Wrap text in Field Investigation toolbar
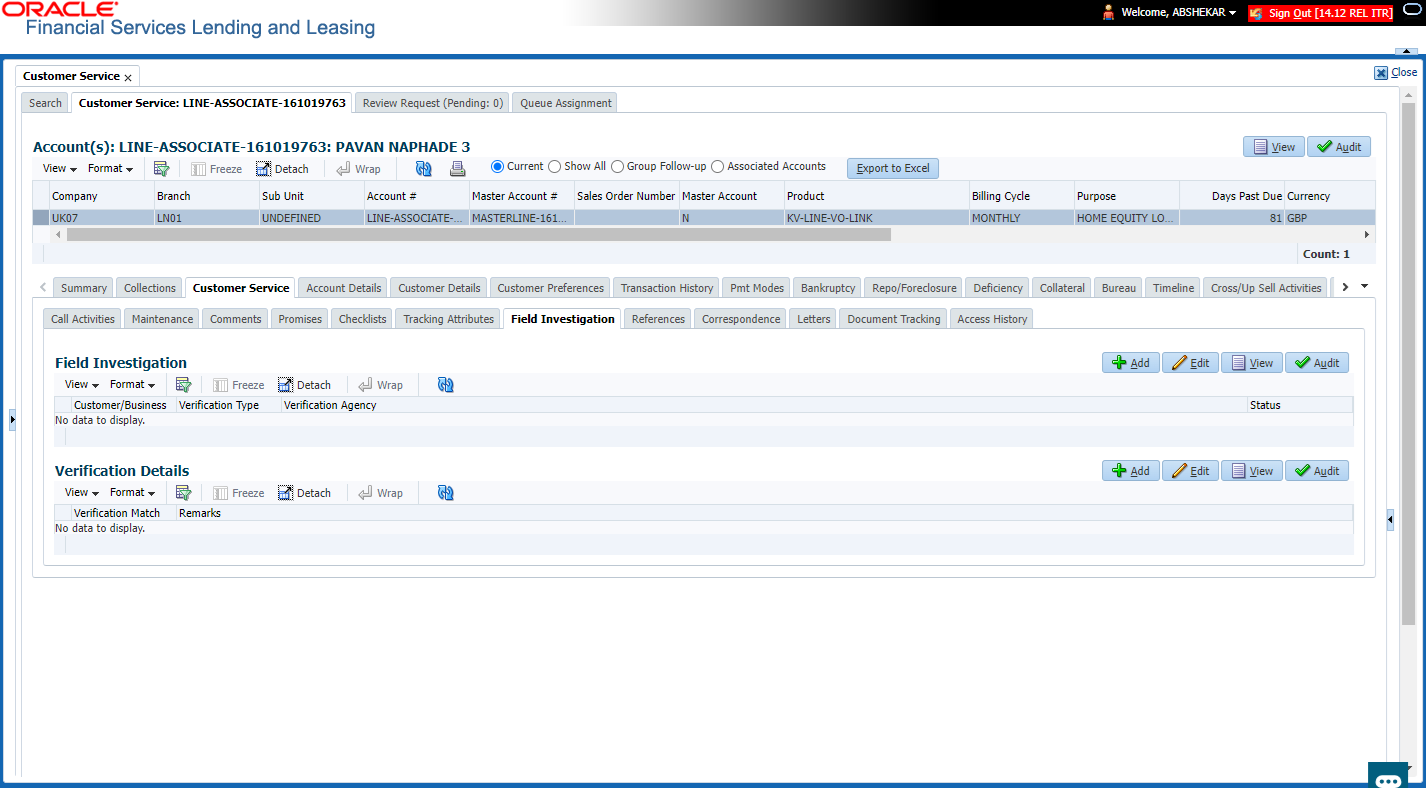This screenshot has width=1426, height=788. click(380, 385)
